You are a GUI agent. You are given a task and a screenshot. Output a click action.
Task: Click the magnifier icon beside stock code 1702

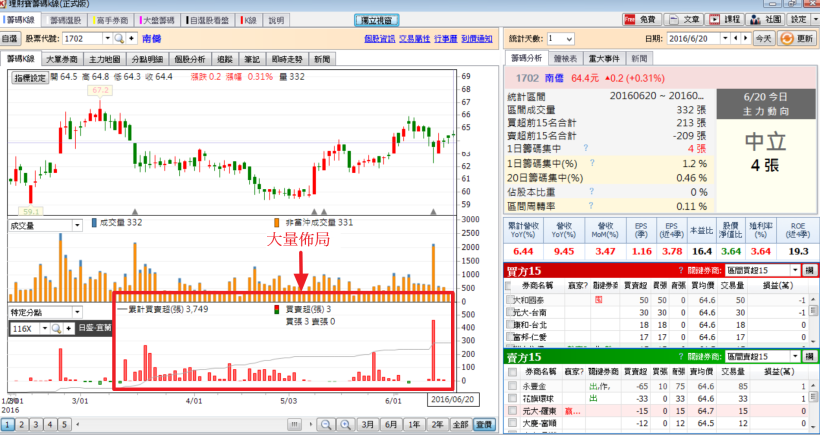[x=119, y=38]
